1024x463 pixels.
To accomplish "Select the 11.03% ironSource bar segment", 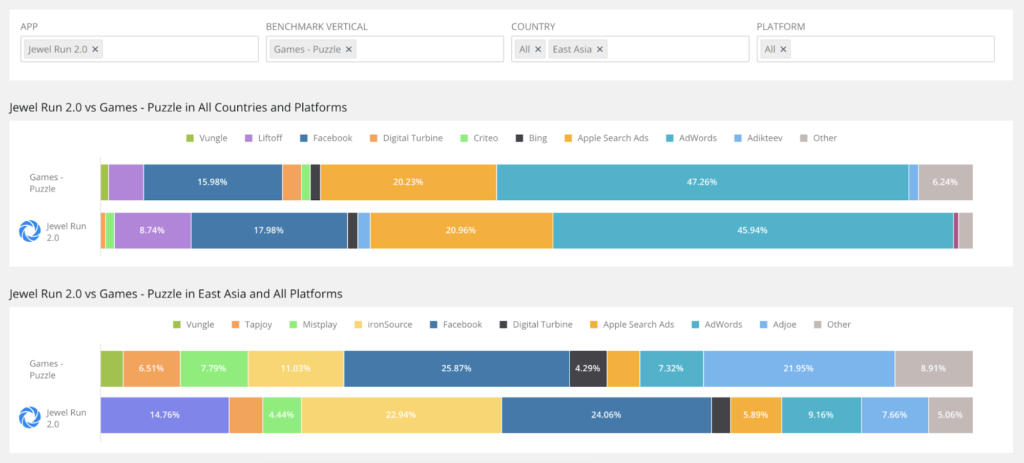I will click(x=296, y=368).
